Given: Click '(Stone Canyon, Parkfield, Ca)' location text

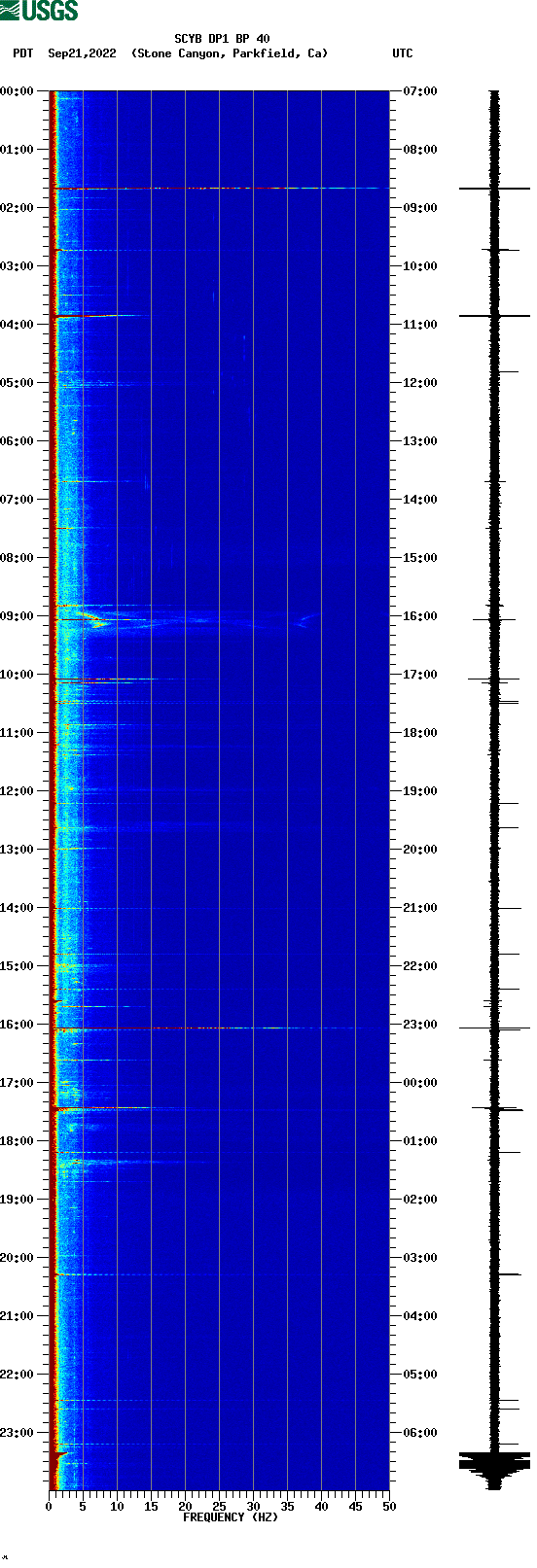Looking at the screenshot, I should pyautogui.click(x=230, y=53).
